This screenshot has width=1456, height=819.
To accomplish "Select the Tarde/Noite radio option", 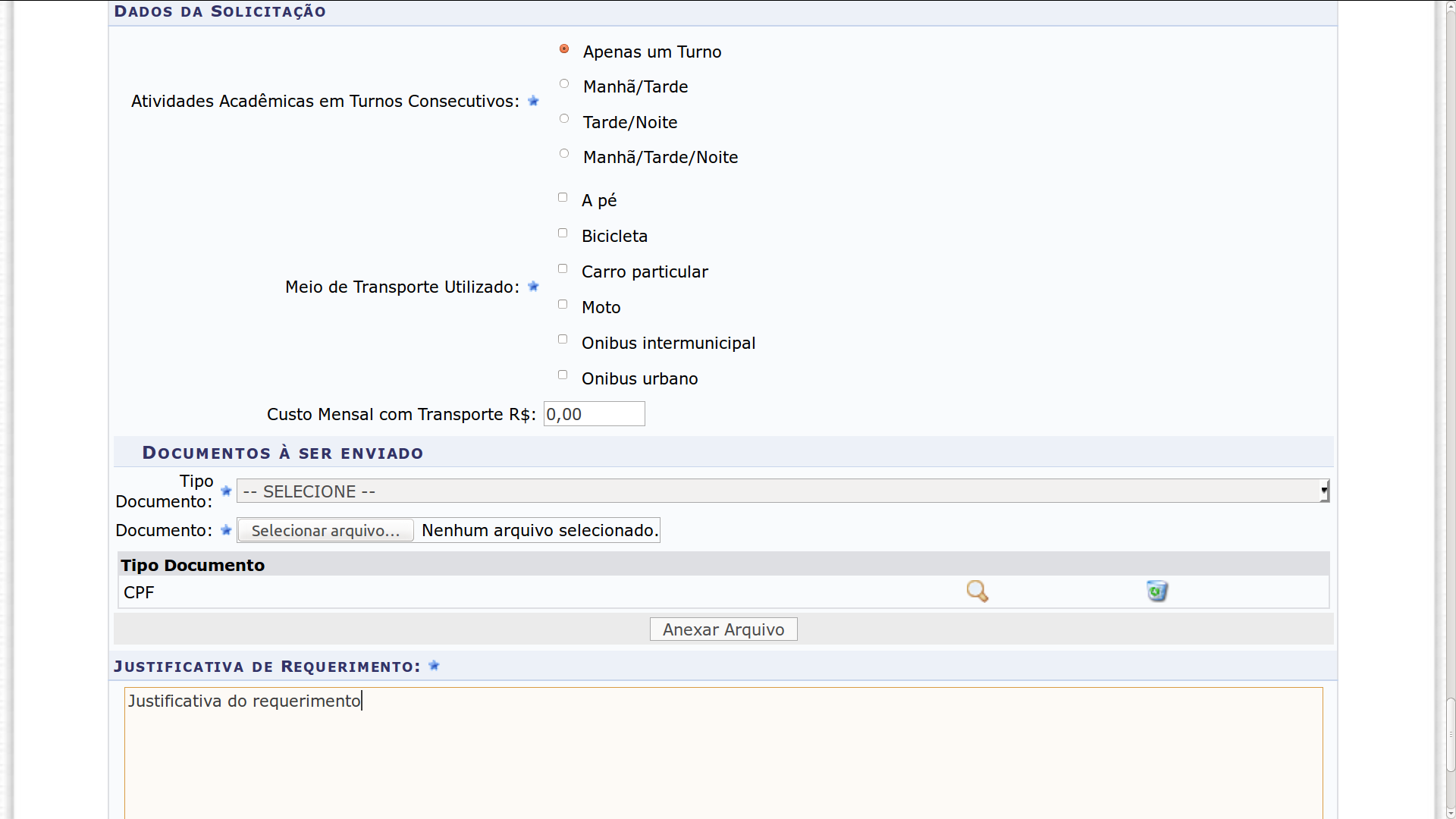I will coord(564,119).
